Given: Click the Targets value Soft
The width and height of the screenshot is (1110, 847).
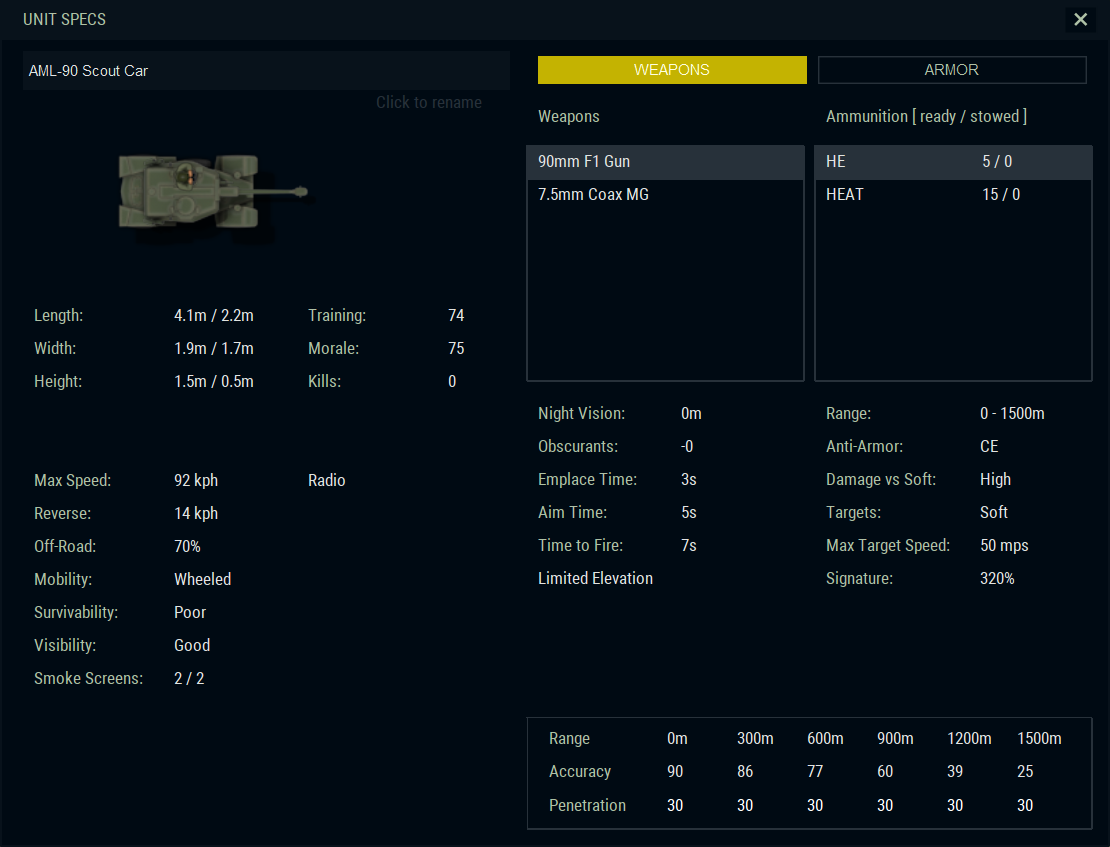Looking at the screenshot, I should [x=994, y=513].
